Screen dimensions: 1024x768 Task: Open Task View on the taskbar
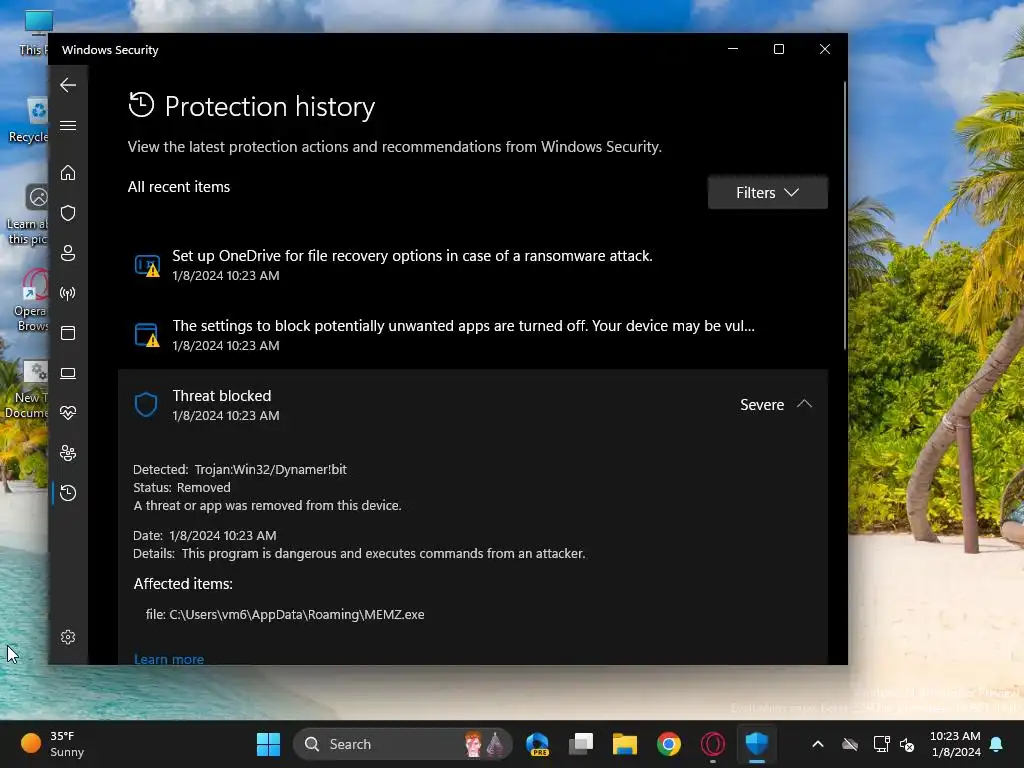point(581,744)
